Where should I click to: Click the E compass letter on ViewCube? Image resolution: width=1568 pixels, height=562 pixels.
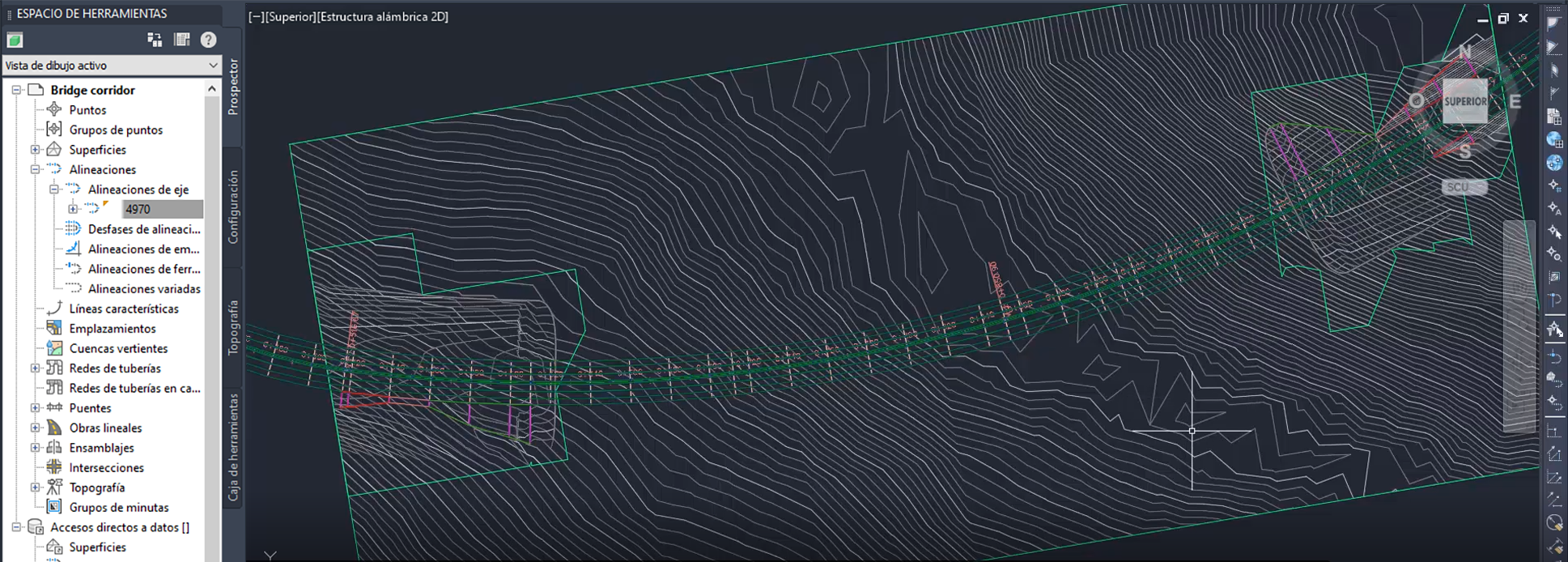click(1515, 102)
